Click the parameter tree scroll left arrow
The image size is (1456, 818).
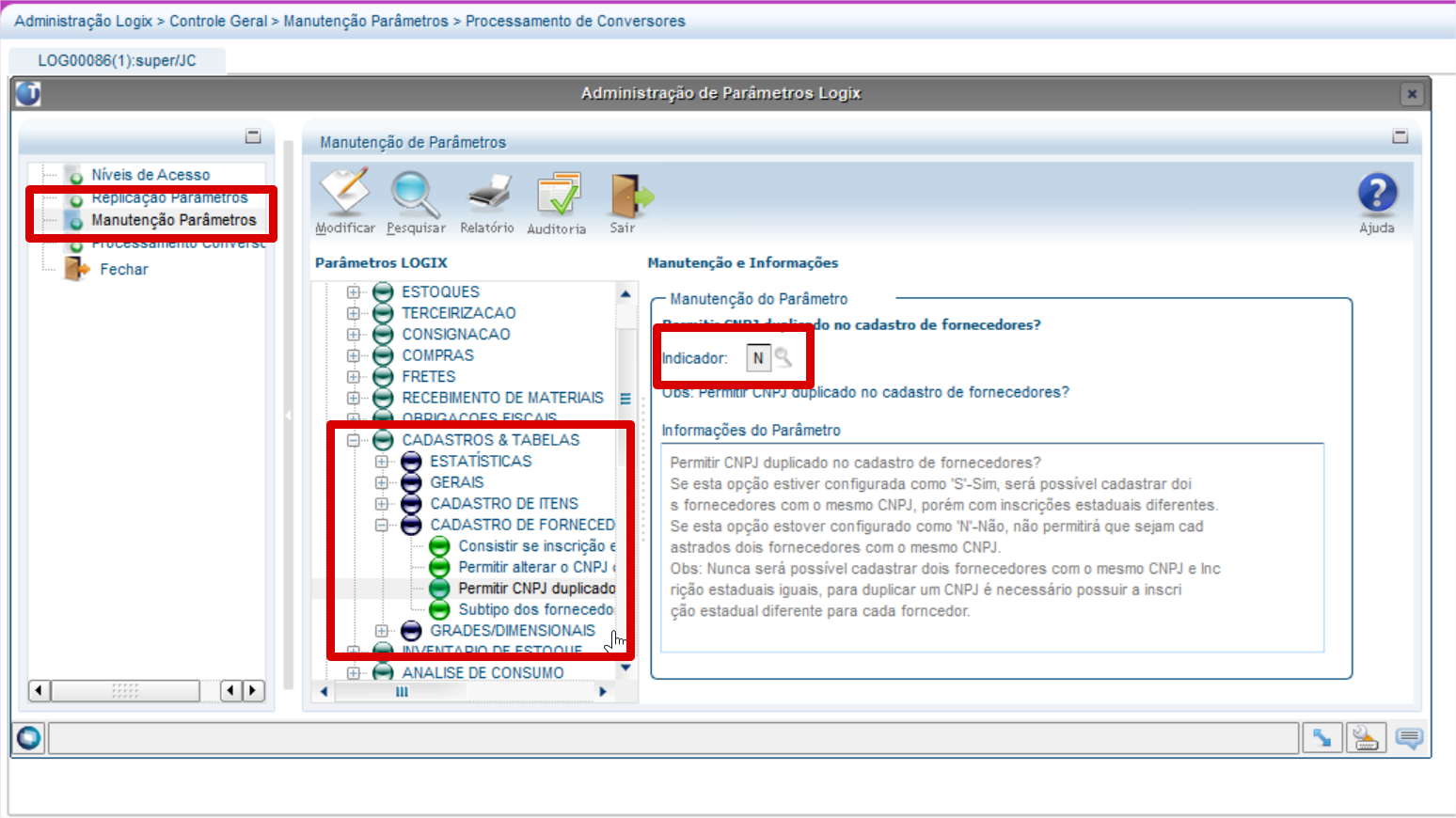click(x=324, y=692)
